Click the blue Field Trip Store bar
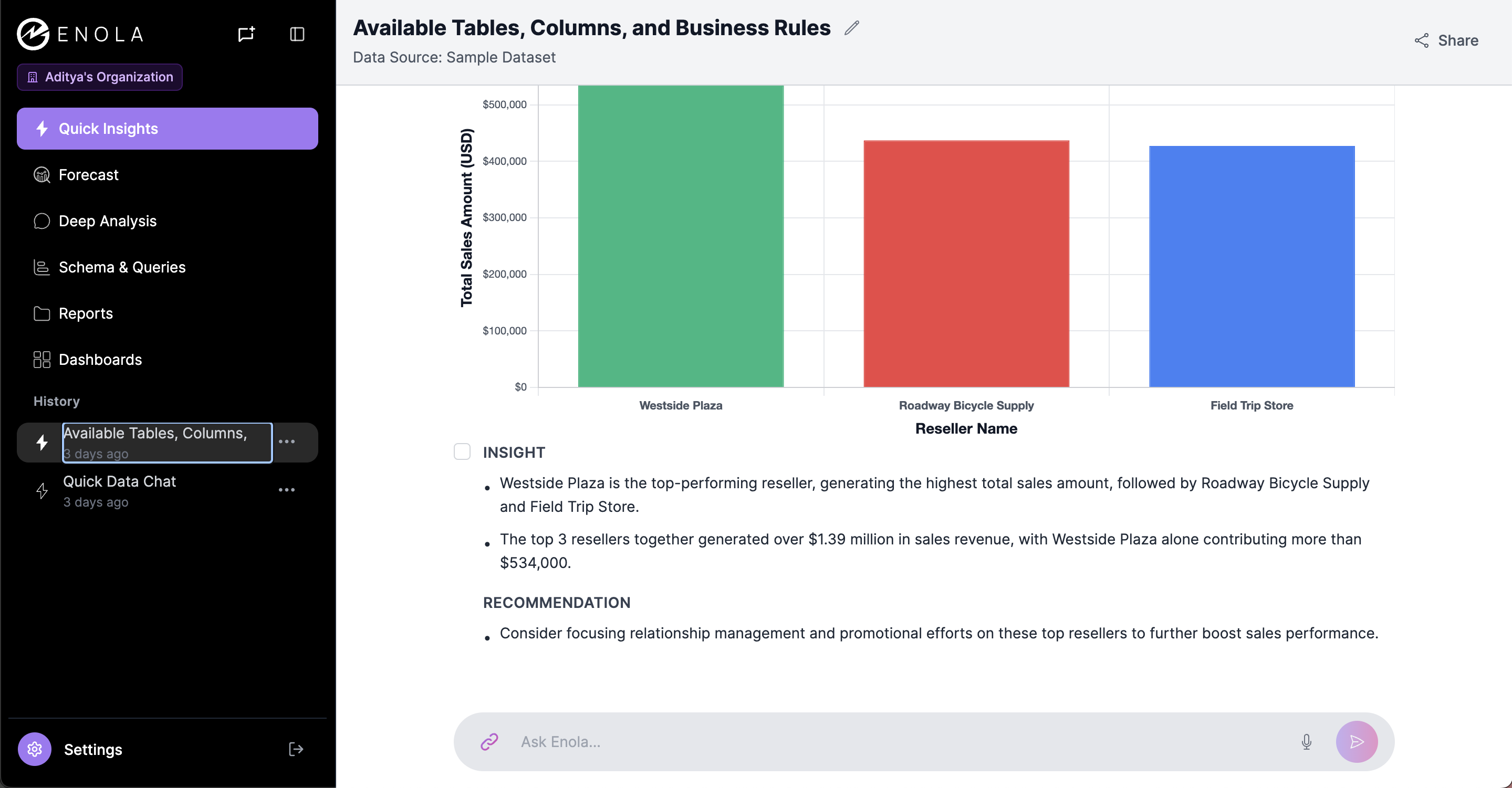This screenshot has height=788, width=1512. pyautogui.click(x=1252, y=266)
